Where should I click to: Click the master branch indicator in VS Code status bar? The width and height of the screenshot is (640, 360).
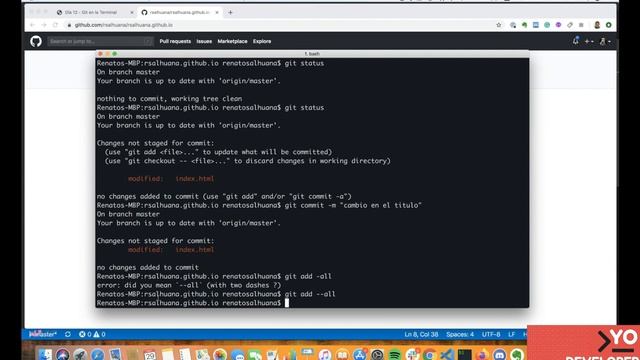(x=43, y=334)
